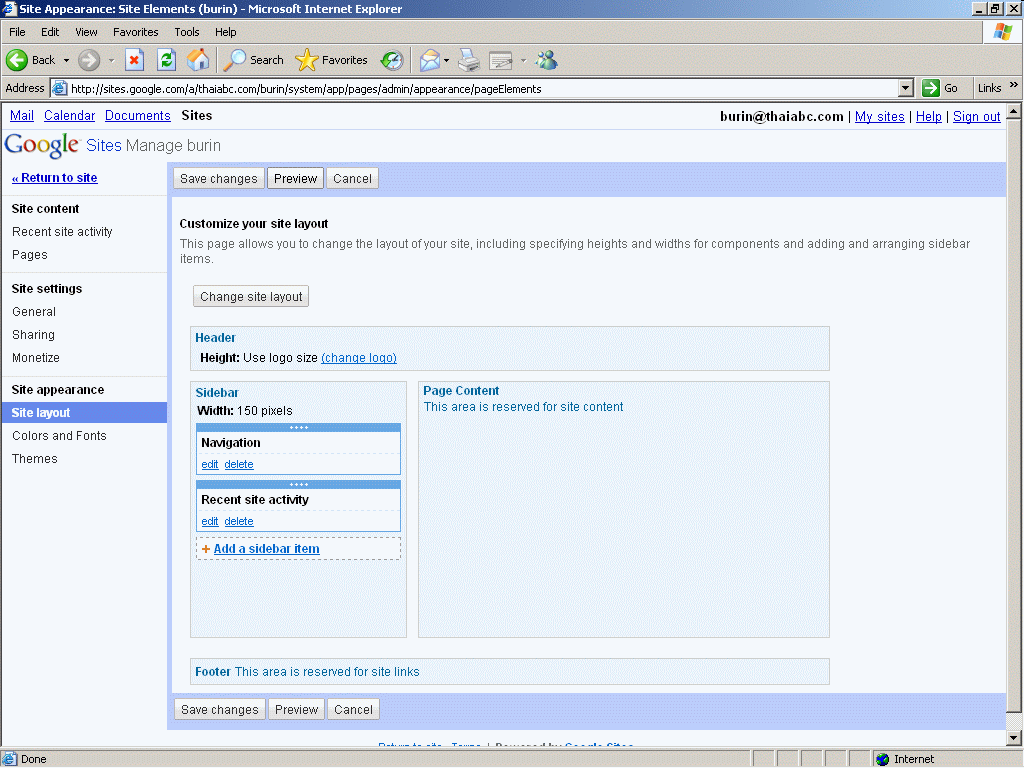Click the Print icon
Image resolution: width=1024 pixels, height=768 pixels.
click(x=469, y=60)
